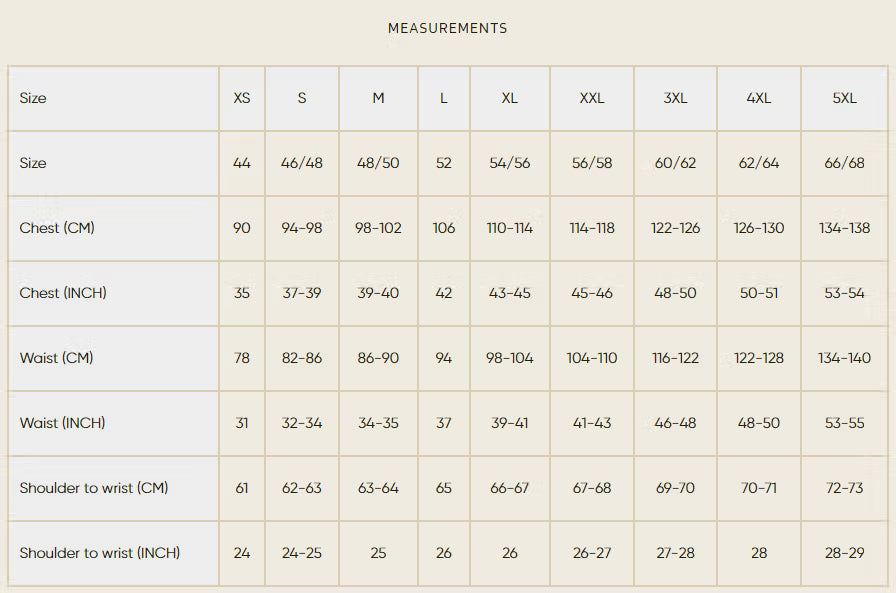Select the 54/56 size cell under XL
The image size is (896, 593).
pyautogui.click(x=509, y=163)
